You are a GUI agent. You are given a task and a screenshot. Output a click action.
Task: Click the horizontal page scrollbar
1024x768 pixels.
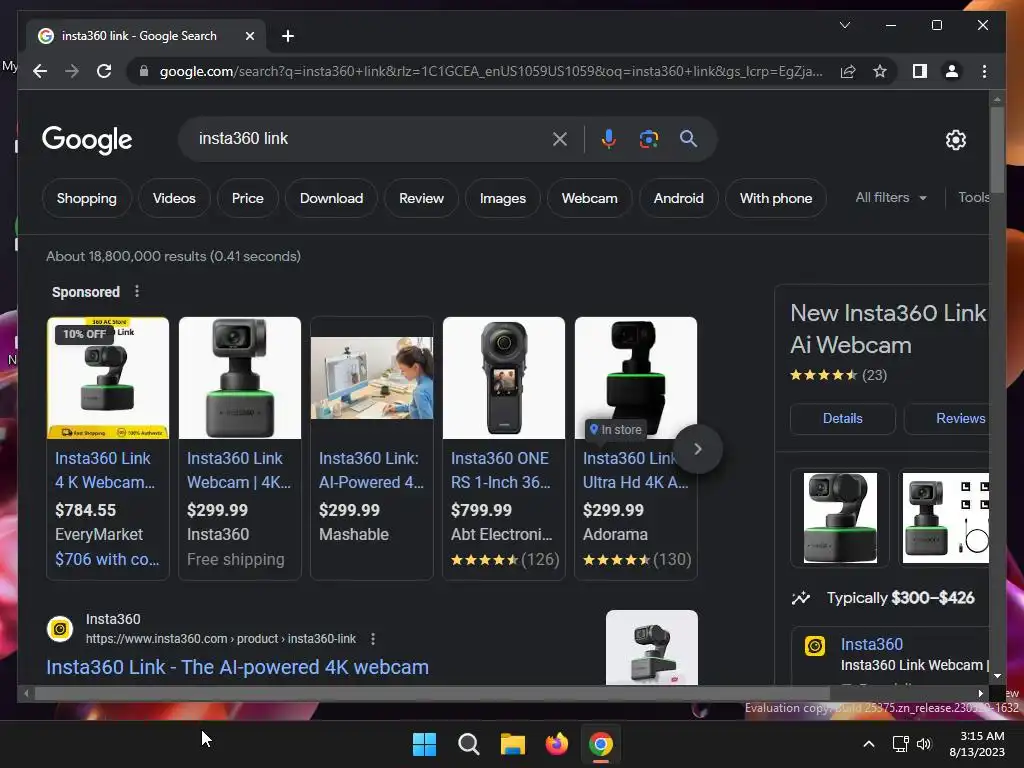[432, 693]
